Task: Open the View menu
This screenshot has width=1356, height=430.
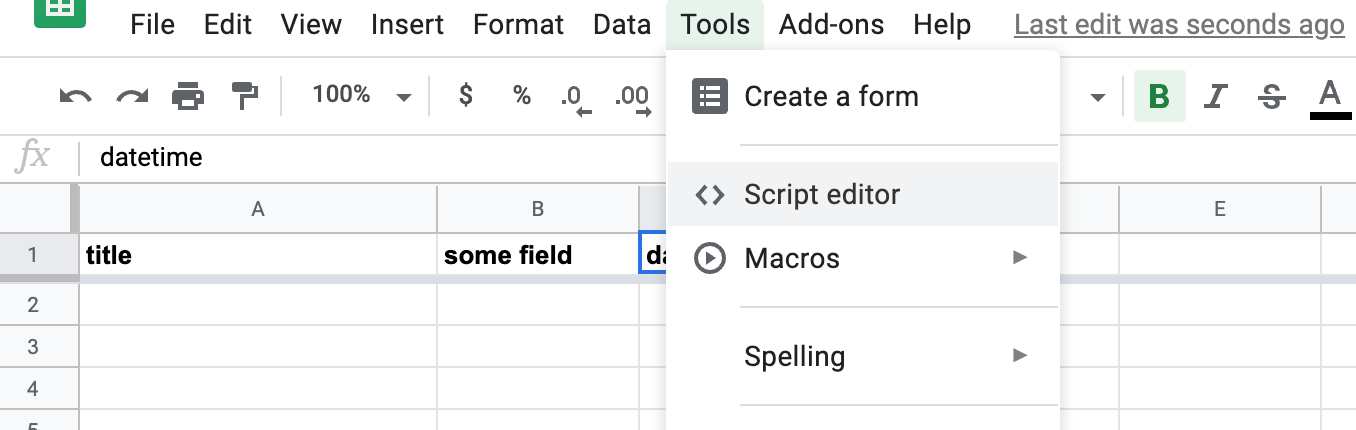Action: [311, 24]
